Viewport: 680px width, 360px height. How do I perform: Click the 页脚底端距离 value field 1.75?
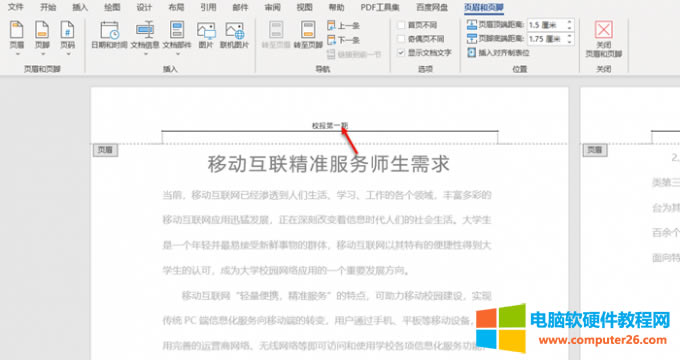pos(546,39)
